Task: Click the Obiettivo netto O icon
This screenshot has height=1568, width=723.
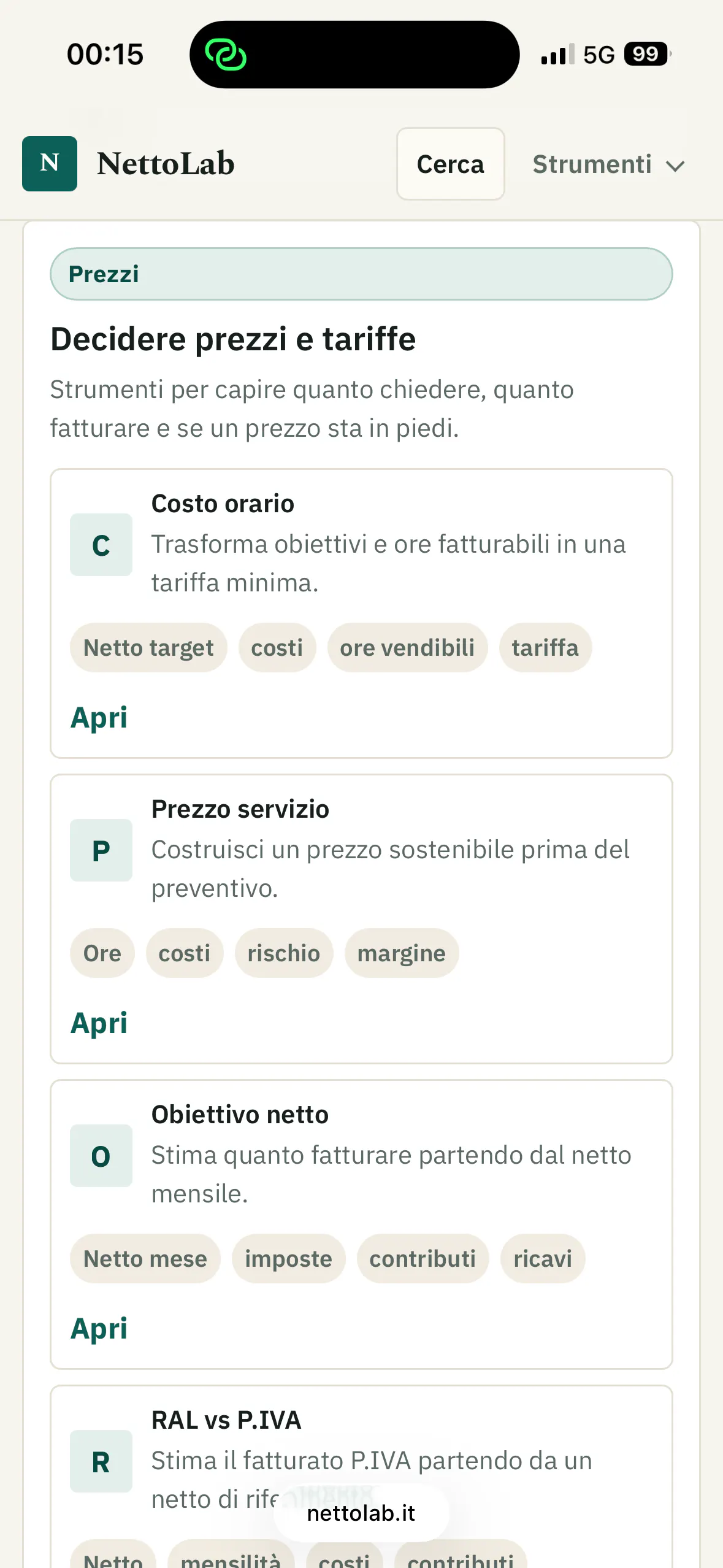Action: (101, 1156)
